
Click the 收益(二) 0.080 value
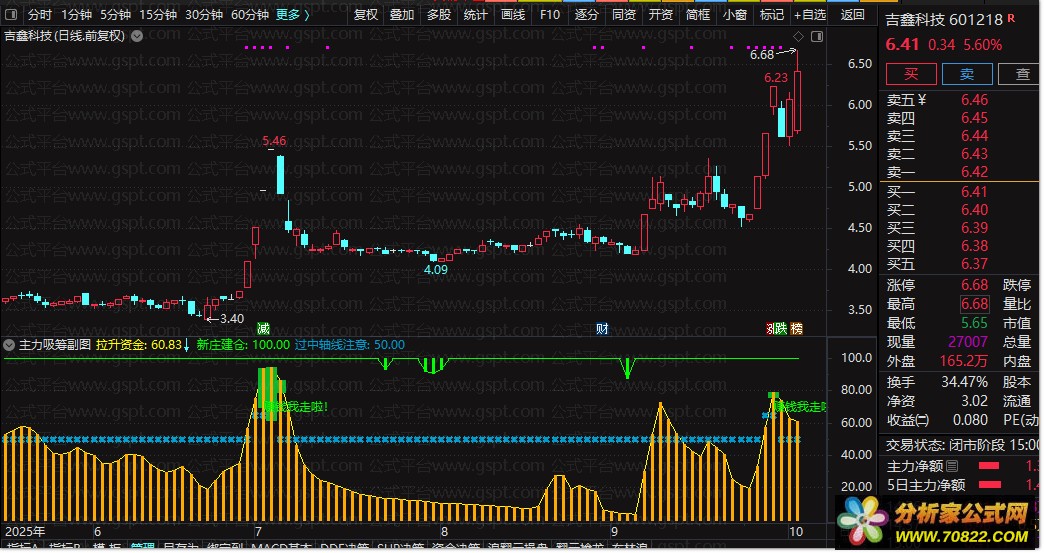coord(970,420)
